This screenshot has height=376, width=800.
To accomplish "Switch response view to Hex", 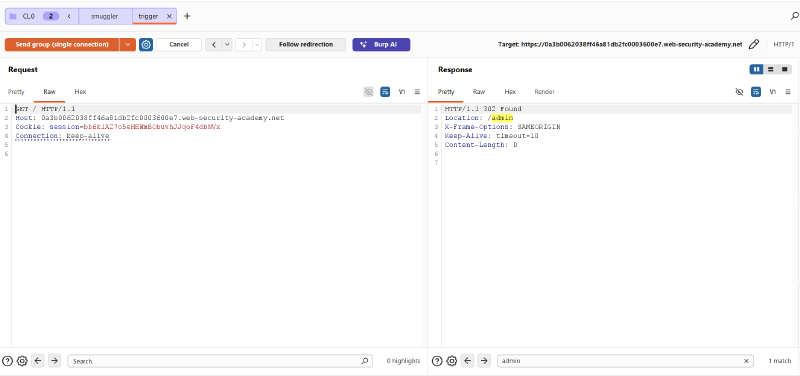I will pyautogui.click(x=510, y=92).
